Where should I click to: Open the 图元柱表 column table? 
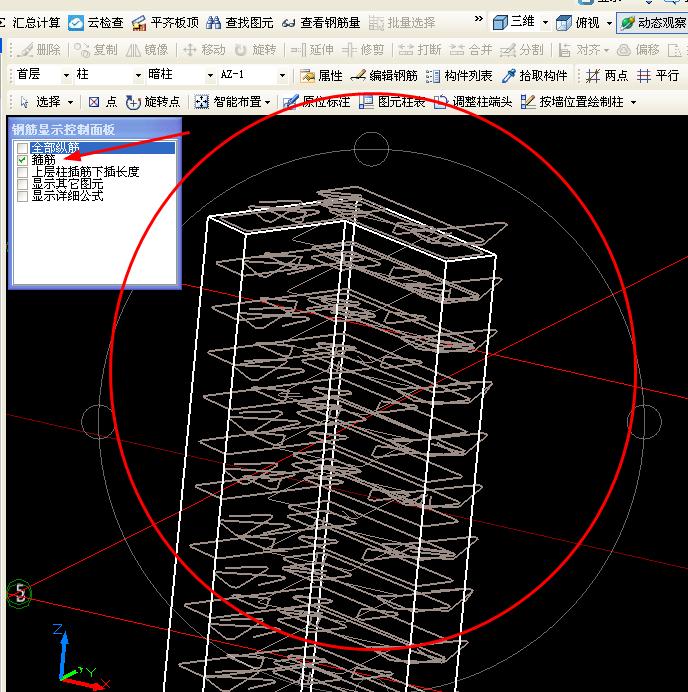(392, 102)
